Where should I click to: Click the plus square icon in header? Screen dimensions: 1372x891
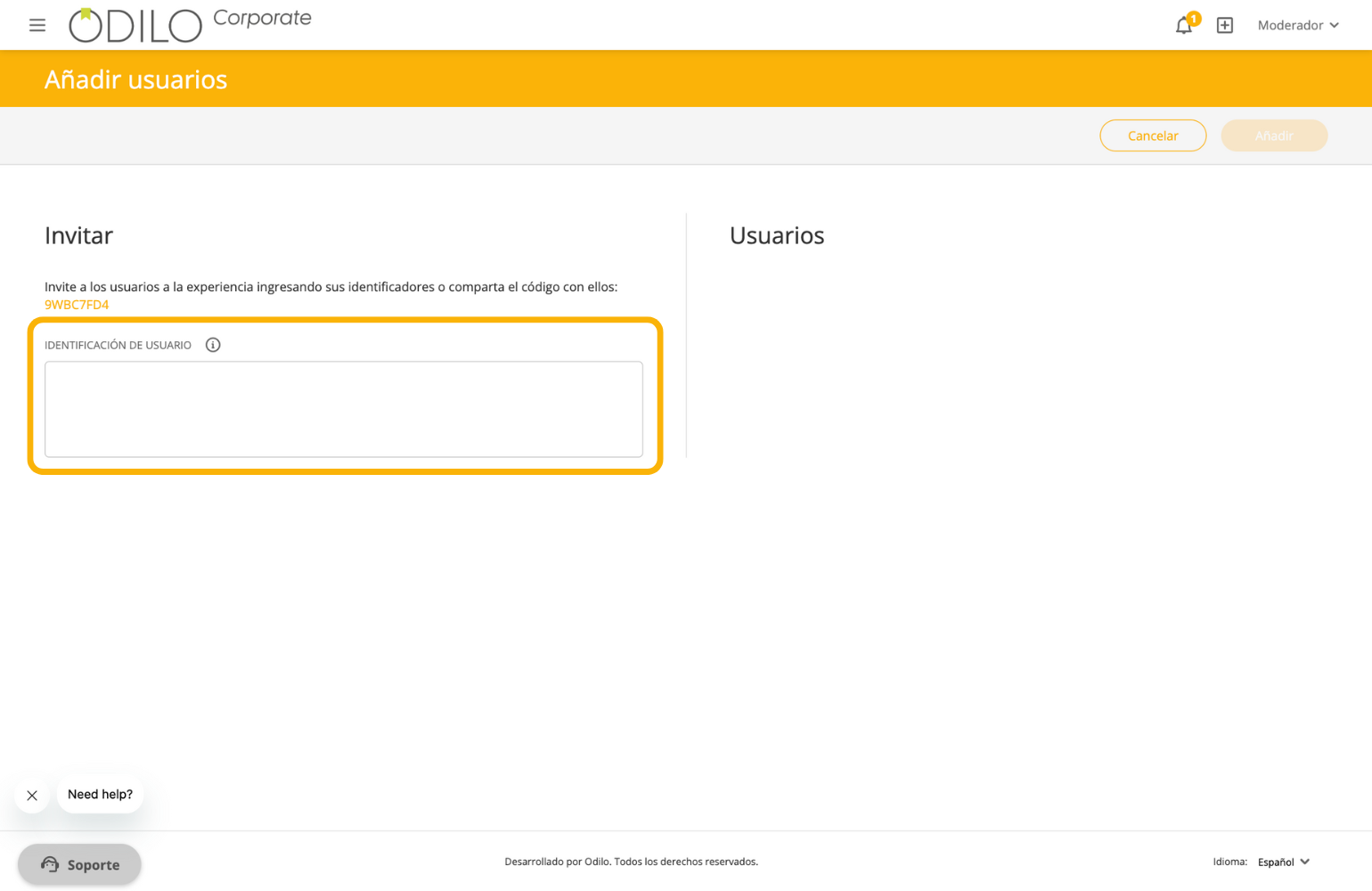(1225, 25)
